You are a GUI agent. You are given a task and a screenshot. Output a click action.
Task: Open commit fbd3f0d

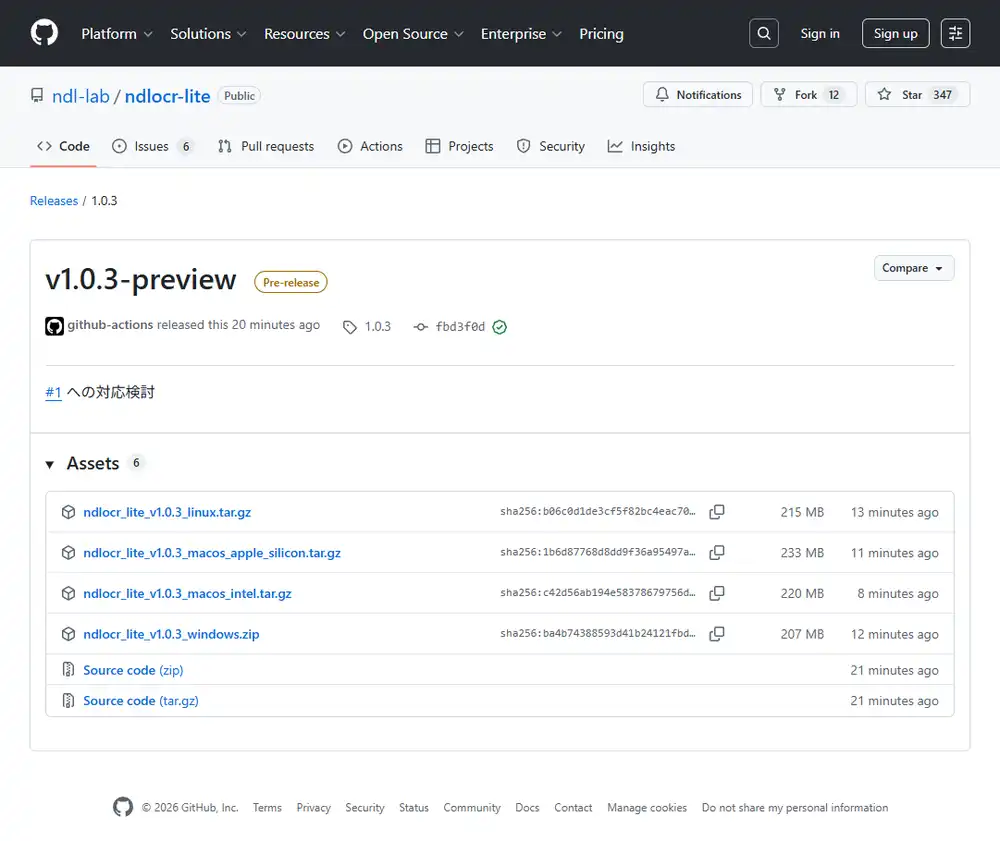click(460, 327)
